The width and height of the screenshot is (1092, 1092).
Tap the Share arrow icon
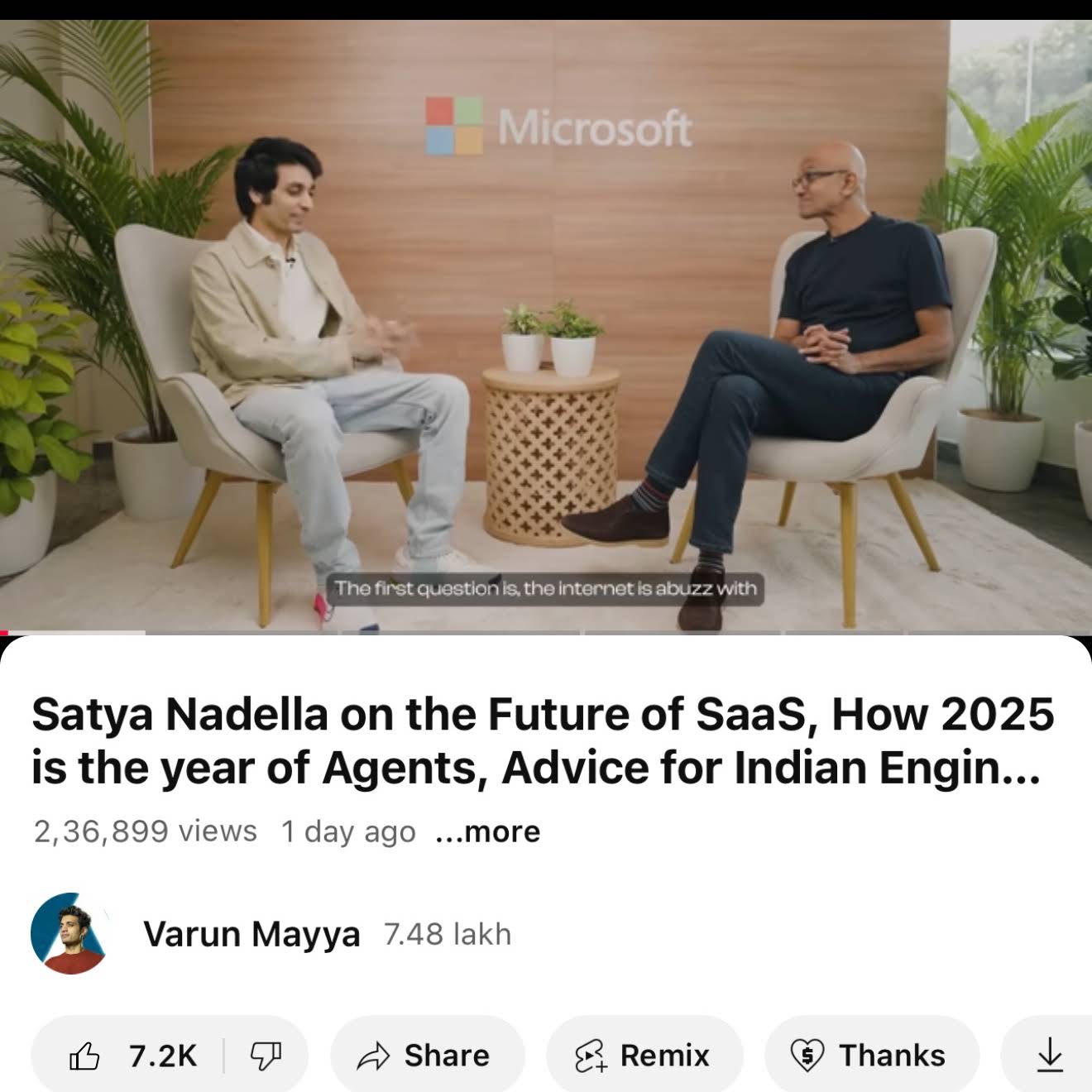coord(373,1056)
